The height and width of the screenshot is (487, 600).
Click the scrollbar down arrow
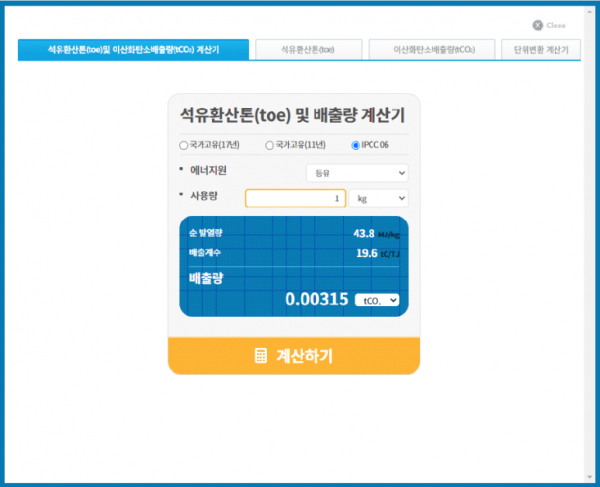coord(590,474)
